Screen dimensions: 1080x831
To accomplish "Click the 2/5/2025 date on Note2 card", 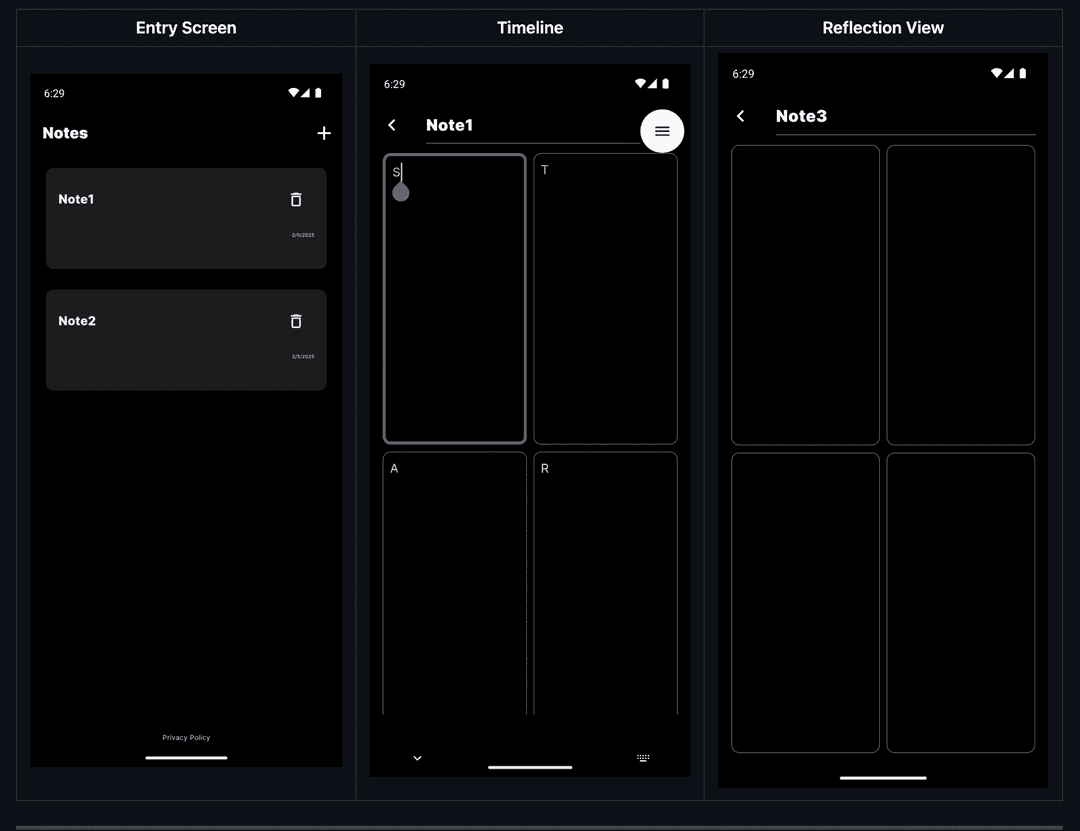I will [303, 356].
